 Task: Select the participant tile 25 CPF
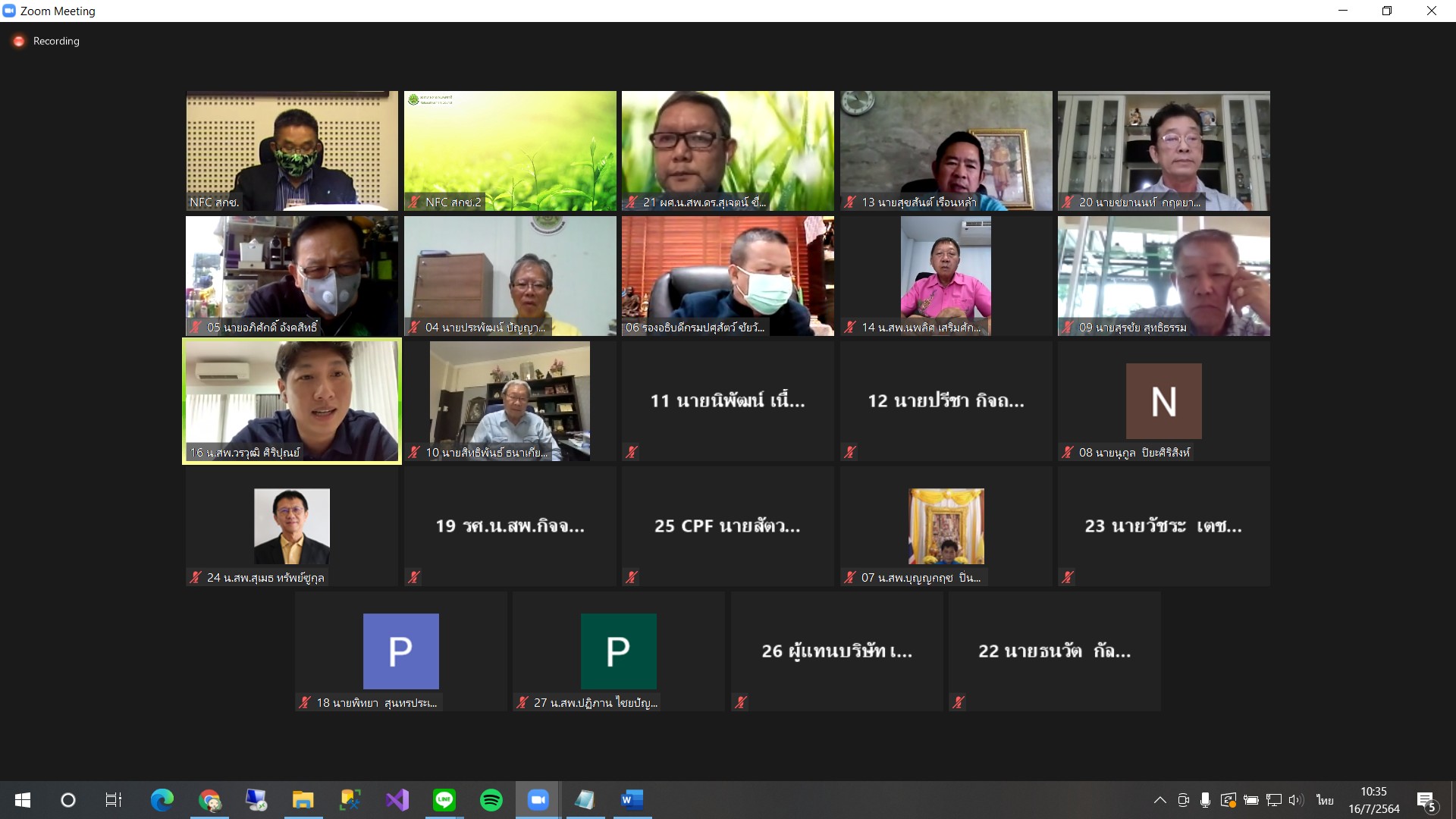[727, 526]
